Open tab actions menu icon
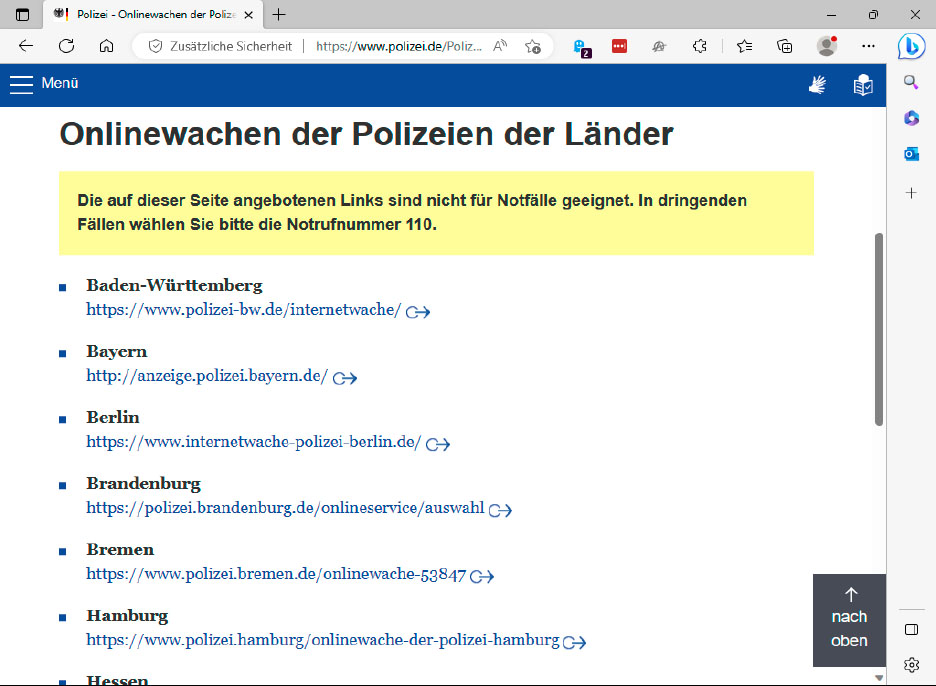936x686 pixels. click(22, 14)
